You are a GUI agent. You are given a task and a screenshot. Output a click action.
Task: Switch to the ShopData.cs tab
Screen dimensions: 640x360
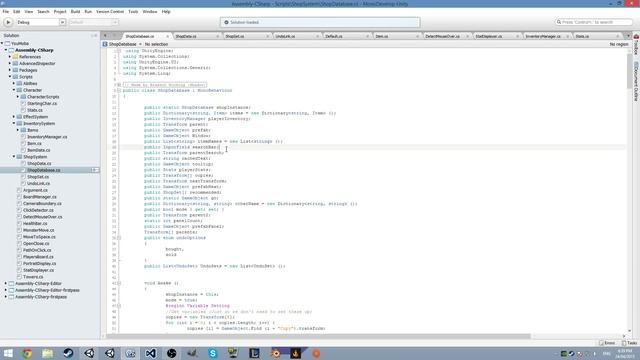(186, 36)
